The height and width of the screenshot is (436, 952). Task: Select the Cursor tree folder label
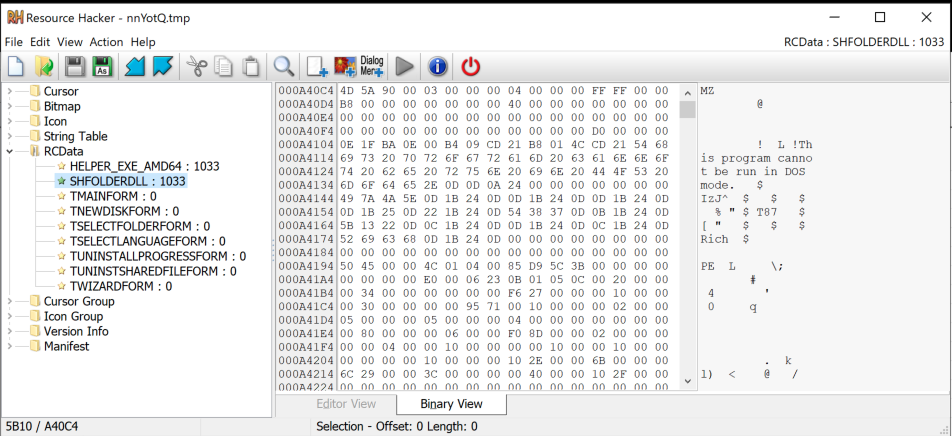pyautogui.click(x=61, y=92)
